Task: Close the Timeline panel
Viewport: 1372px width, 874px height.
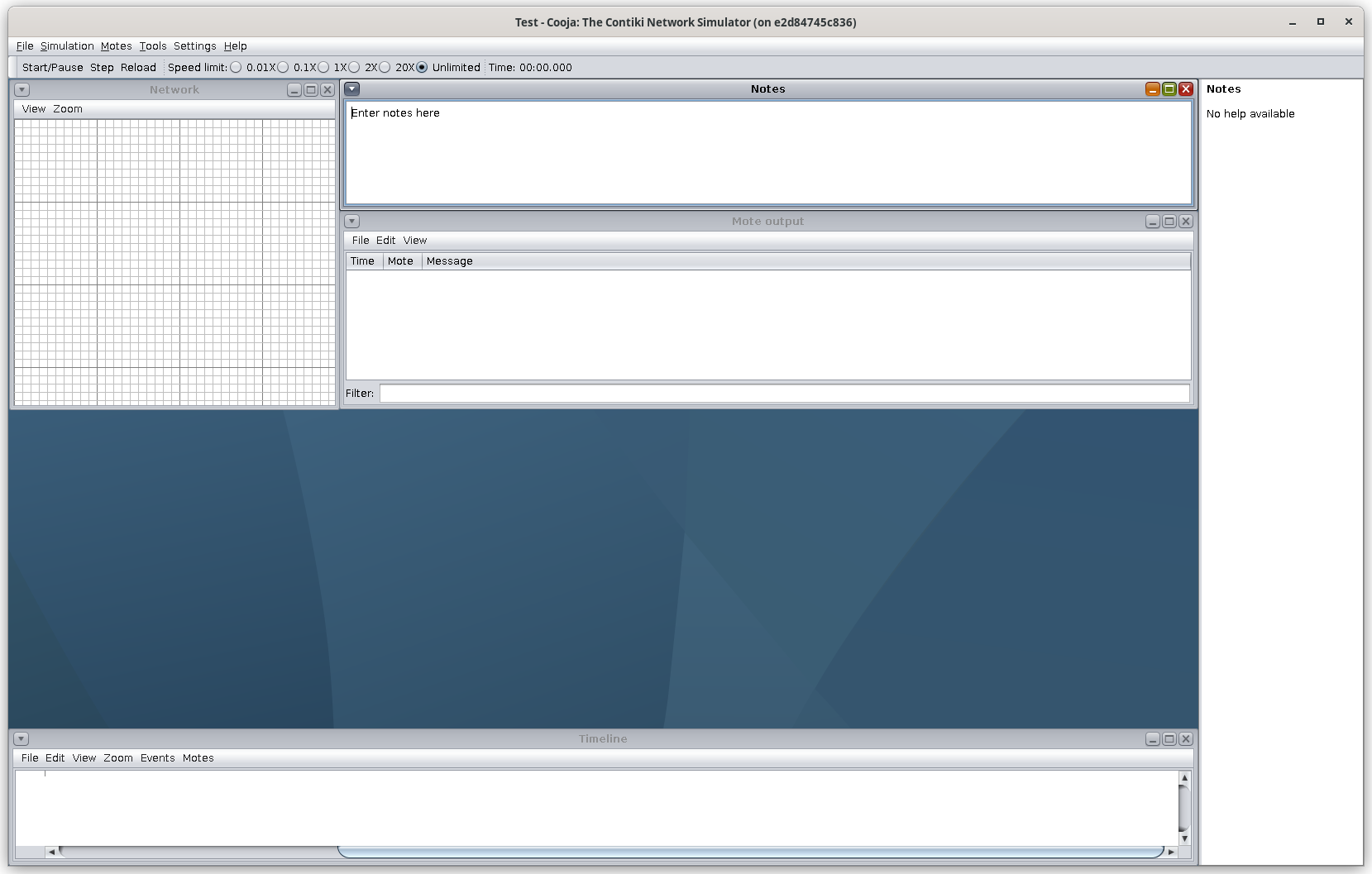Action: point(1186,738)
